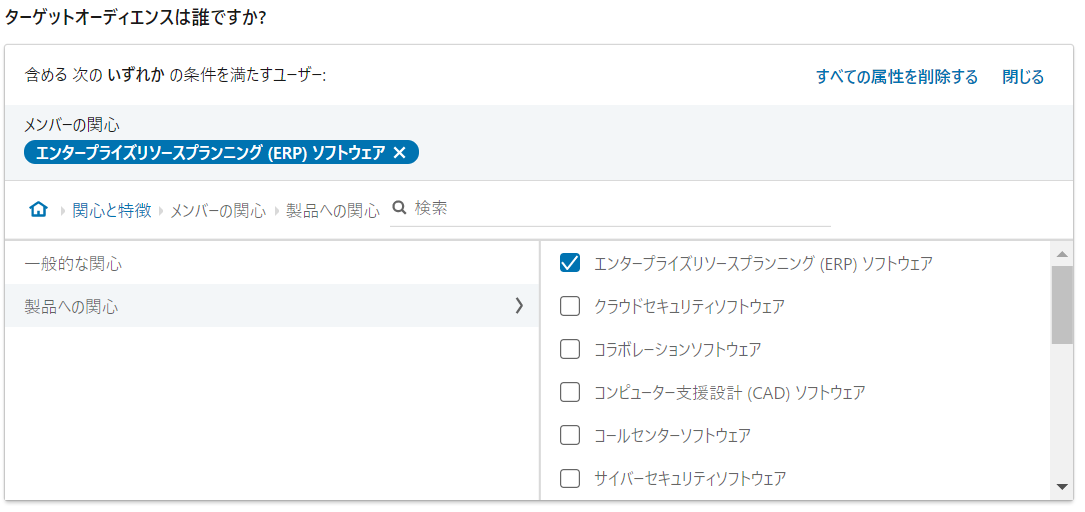The height and width of the screenshot is (512, 1085).
Task: Click the scrollbar down arrow
Action: pyautogui.click(x=1062, y=487)
